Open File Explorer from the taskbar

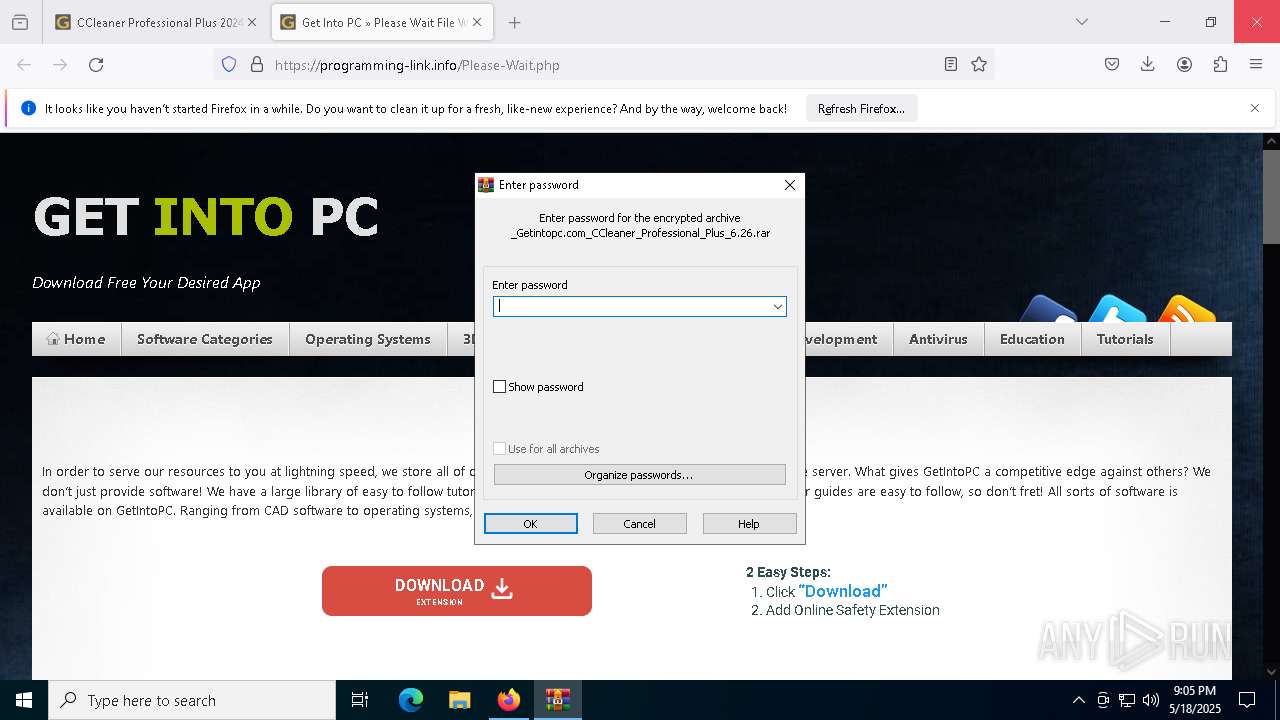point(459,700)
